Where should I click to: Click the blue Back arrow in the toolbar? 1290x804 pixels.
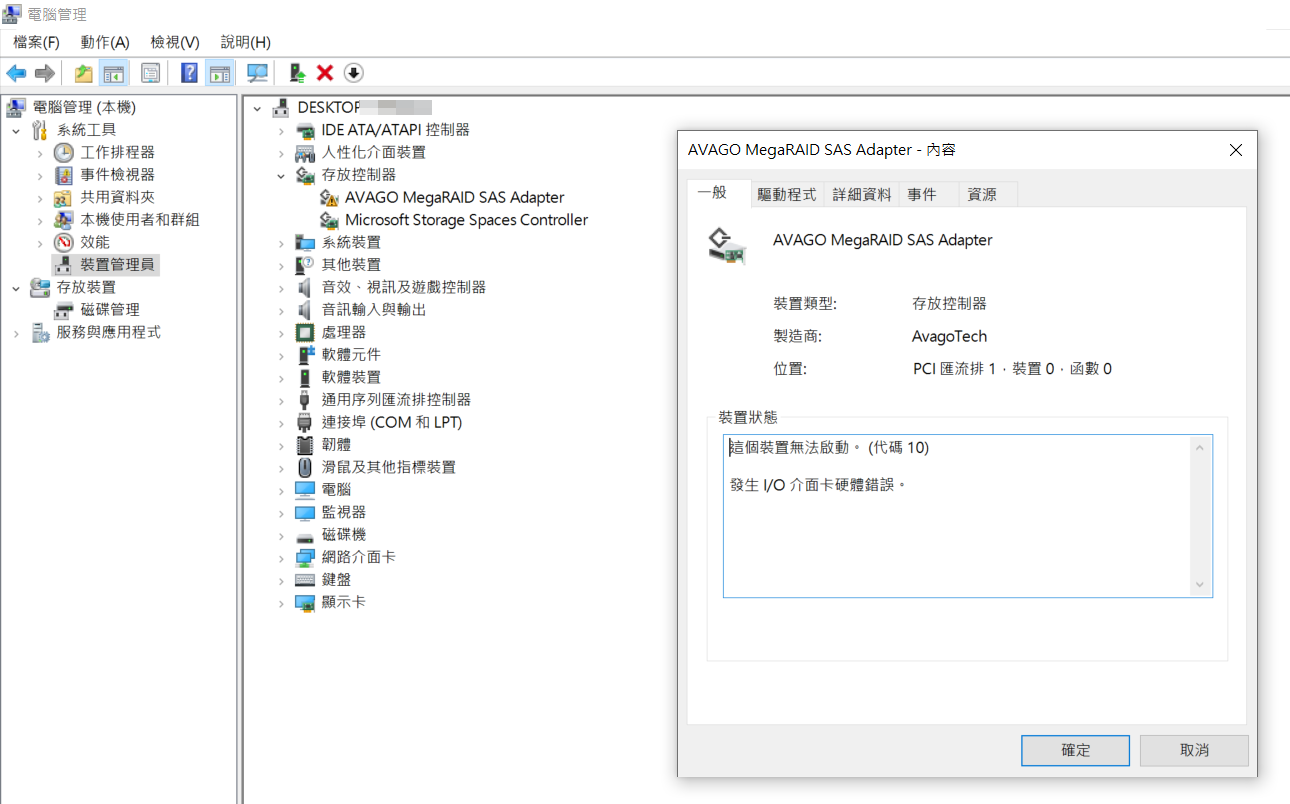(x=16, y=73)
